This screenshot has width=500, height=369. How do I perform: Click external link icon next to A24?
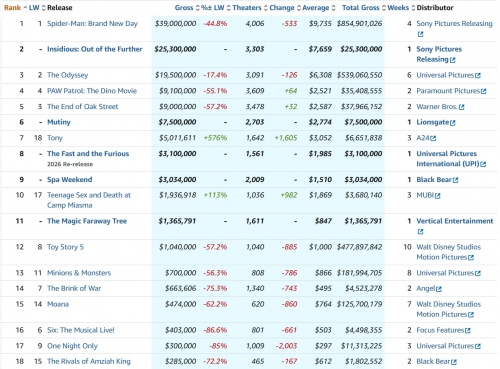(433, 138)
